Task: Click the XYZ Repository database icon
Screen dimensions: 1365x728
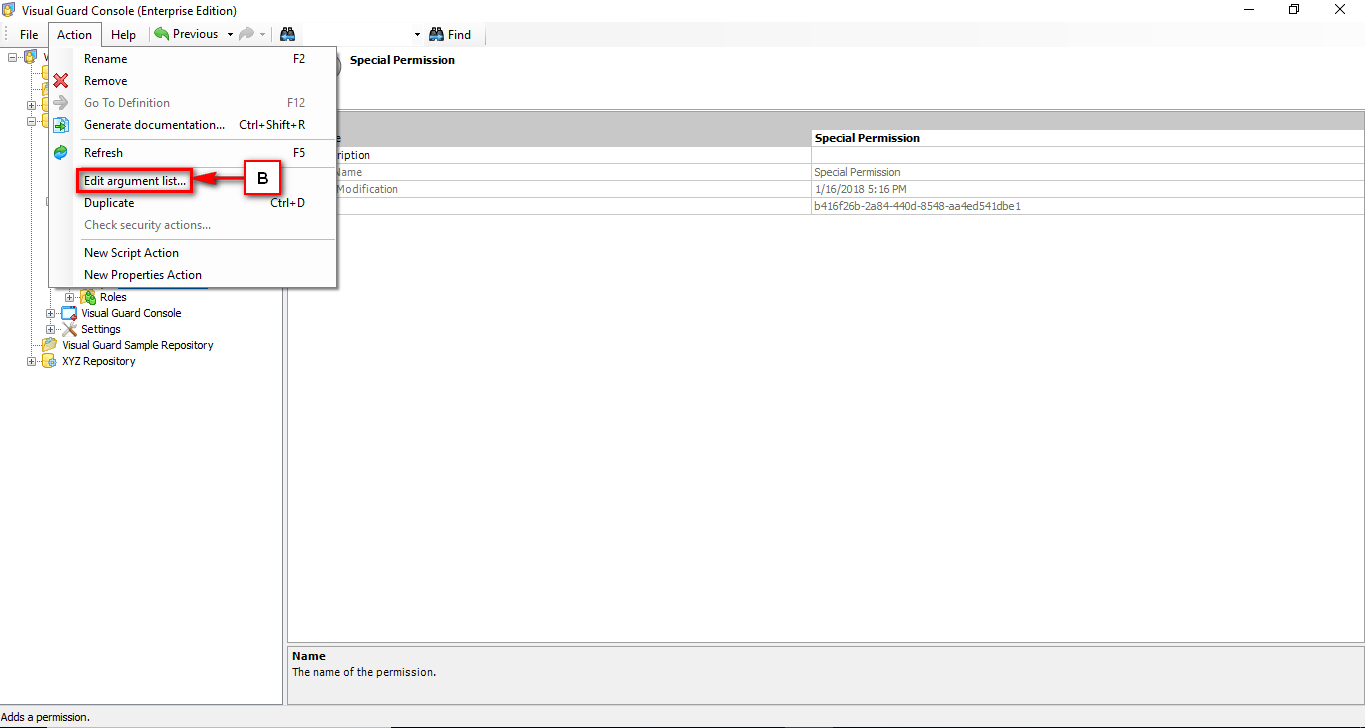Action: click(x=49, y=361)
